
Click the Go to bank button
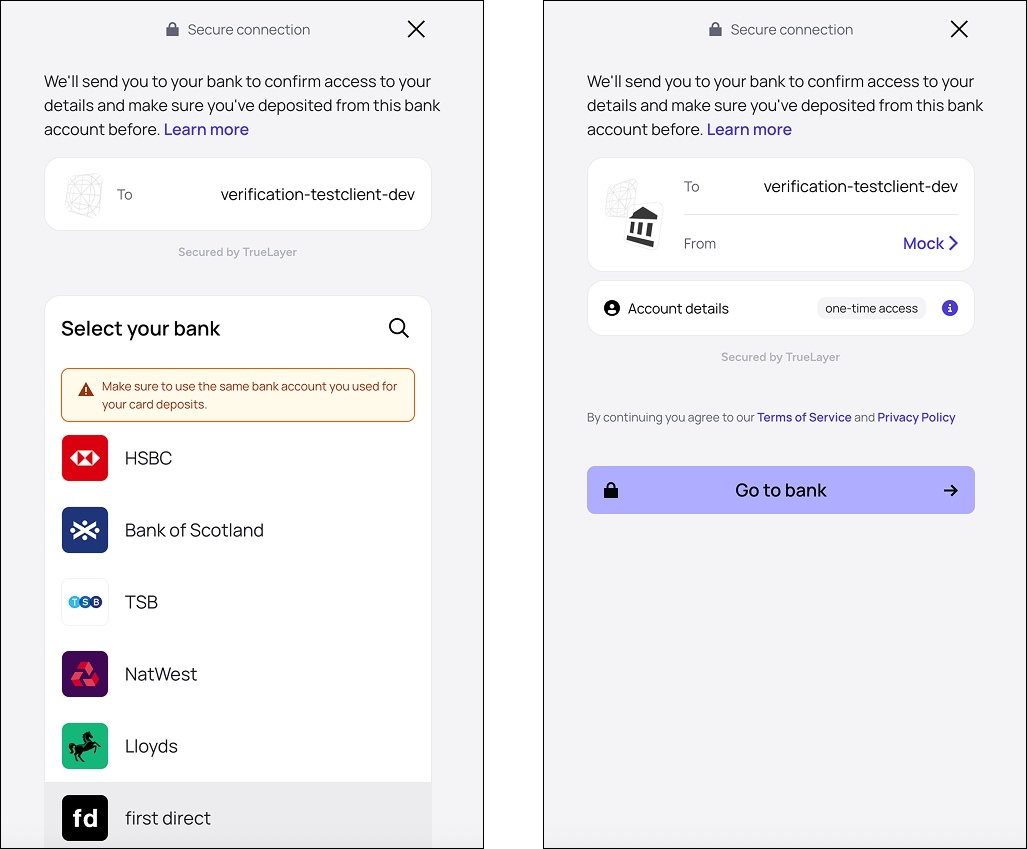coord(781,490)
